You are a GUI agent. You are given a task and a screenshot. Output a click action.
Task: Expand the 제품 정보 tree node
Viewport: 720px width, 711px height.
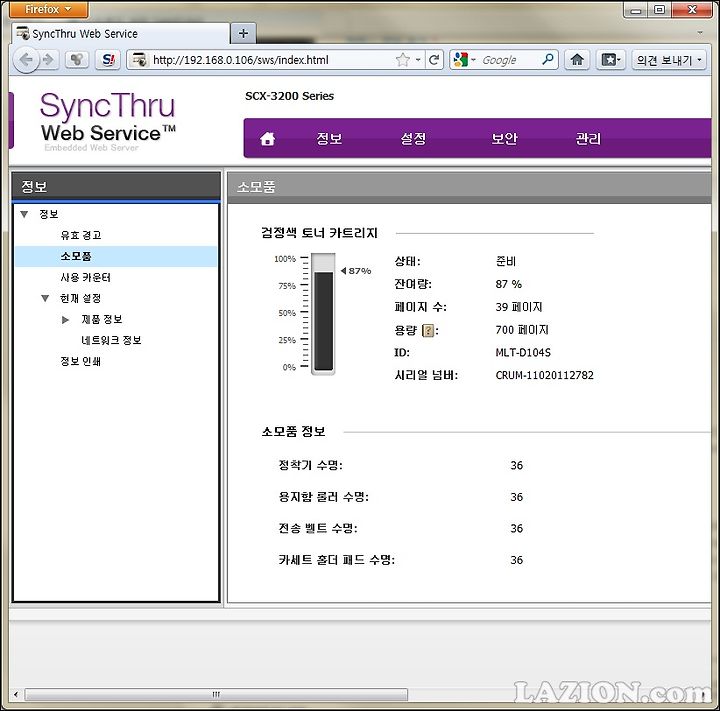click(x=65, y=320)
